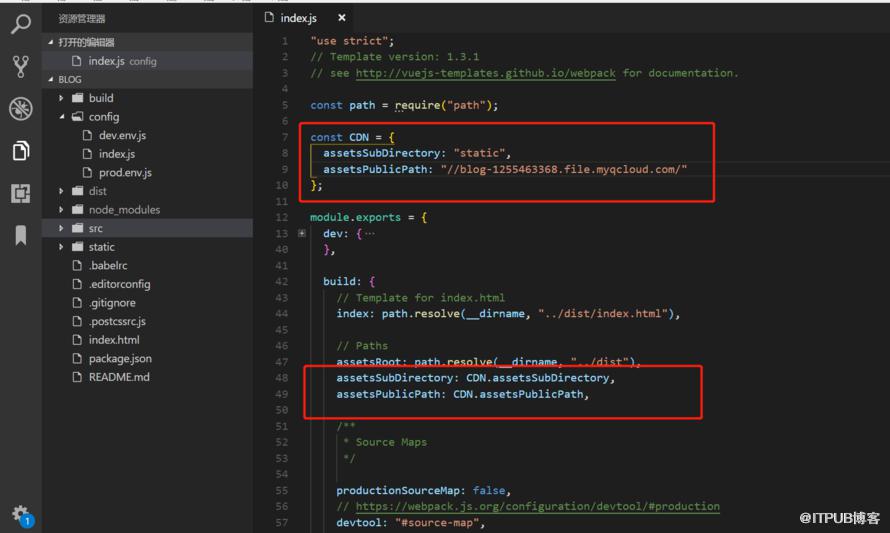
Task: Open the Explorer files icon
Action: (x=21, y=150)
